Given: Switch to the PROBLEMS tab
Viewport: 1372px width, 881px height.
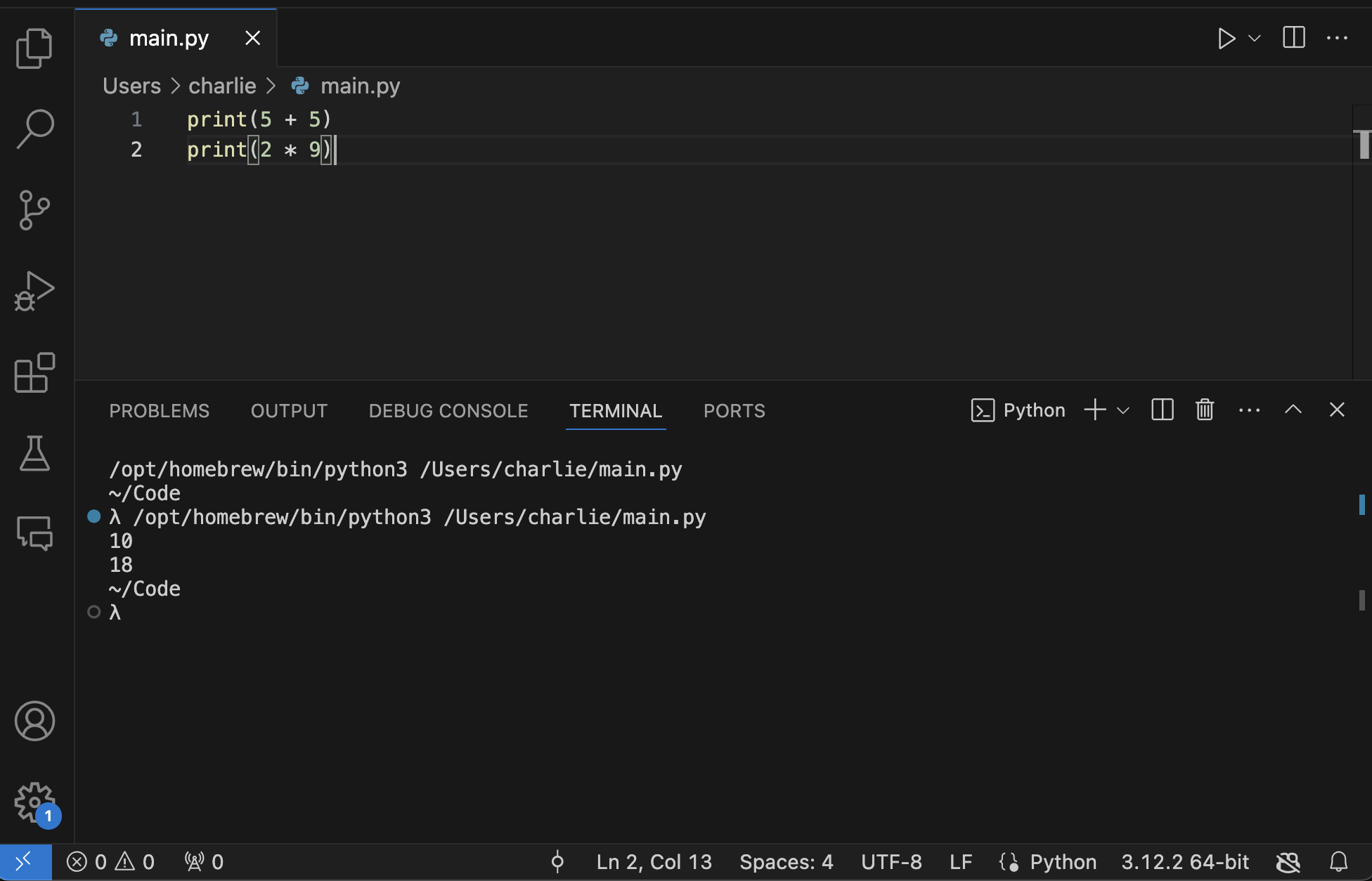Looking at the screenshot, I should [159, 410].
